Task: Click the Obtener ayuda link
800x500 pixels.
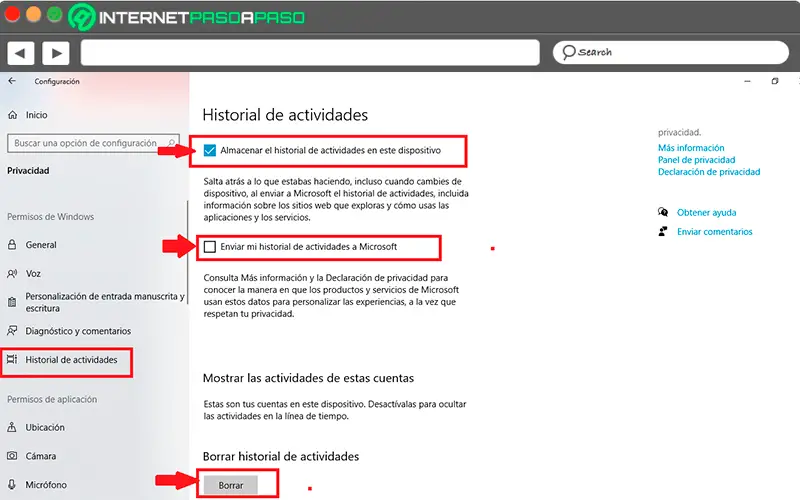Action: click(x=706, y=212)
